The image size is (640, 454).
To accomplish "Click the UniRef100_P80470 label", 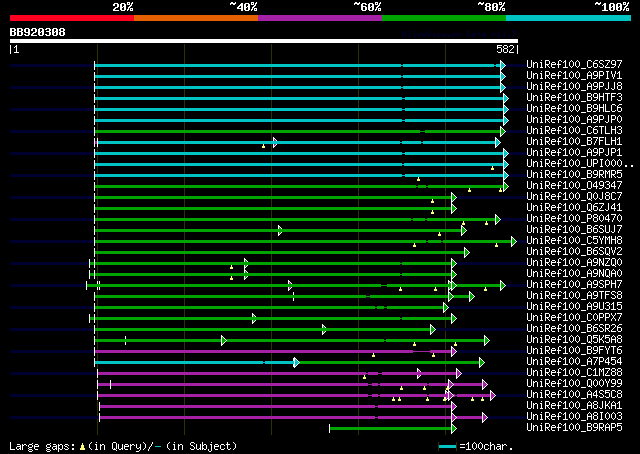I will point(574,218).
